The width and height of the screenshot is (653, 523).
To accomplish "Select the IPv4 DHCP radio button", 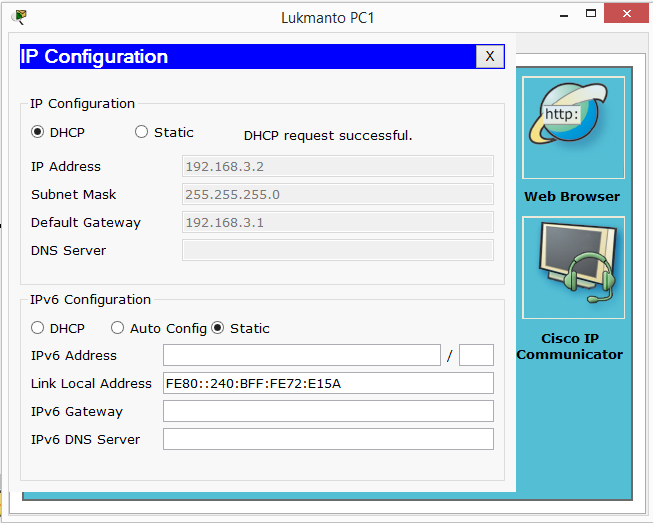I will (x=37, y=132).
